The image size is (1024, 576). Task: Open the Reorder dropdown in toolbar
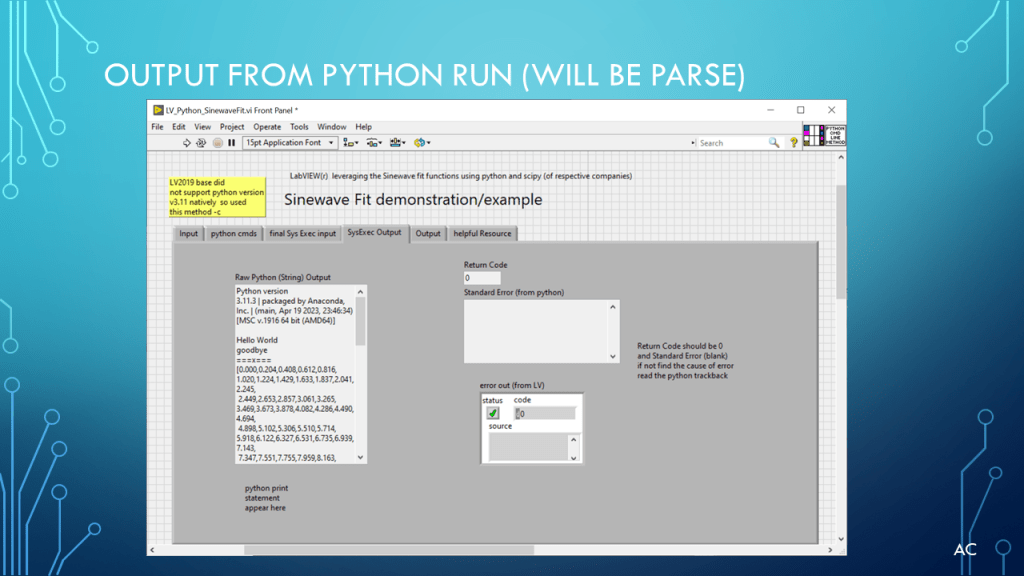pos(422,143)
